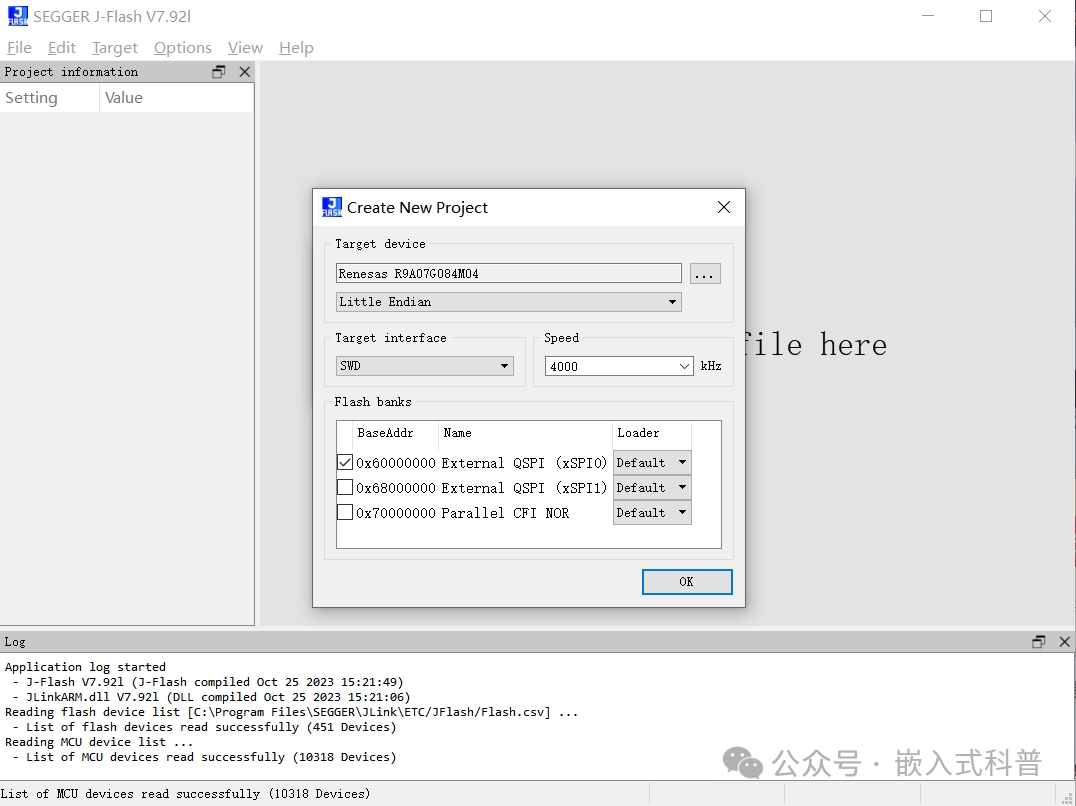
Task: Click the J-Flash icon in dialog title
Action: 331,207
